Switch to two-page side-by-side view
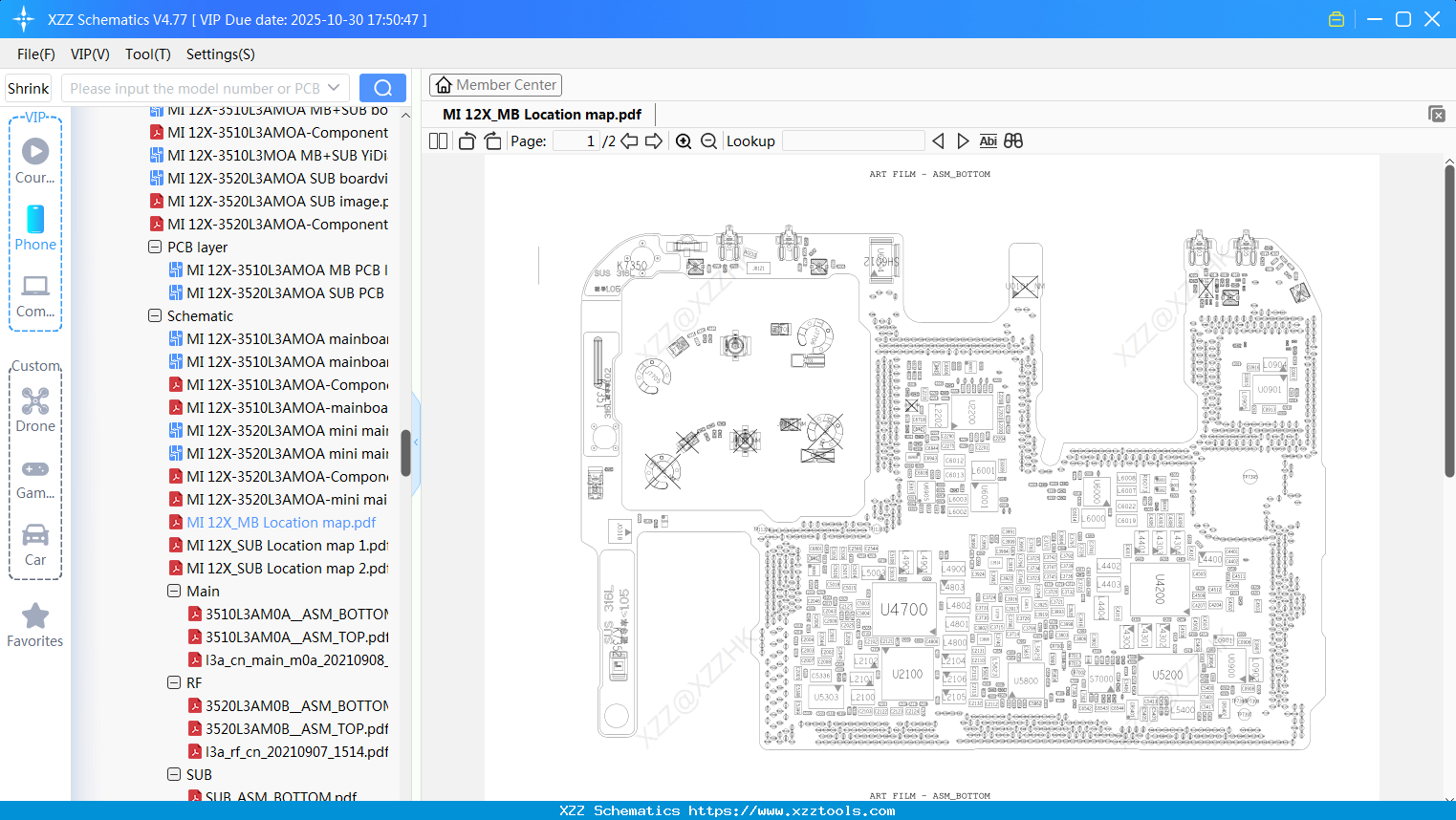 (437, 140)
